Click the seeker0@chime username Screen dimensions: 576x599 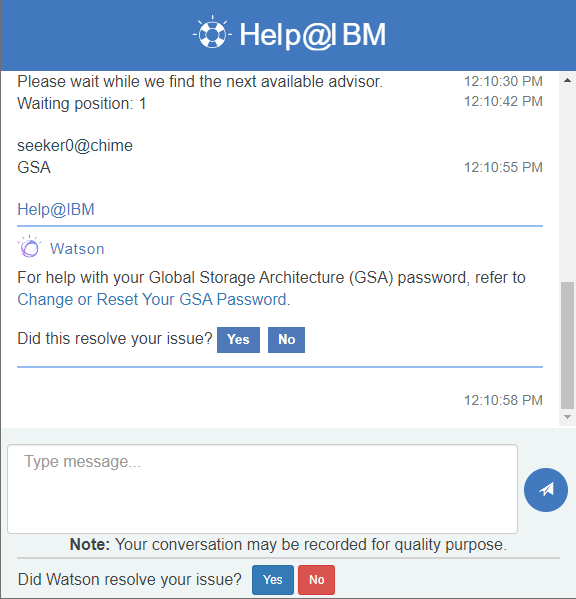pyautogui.click(x=75, y=146)
